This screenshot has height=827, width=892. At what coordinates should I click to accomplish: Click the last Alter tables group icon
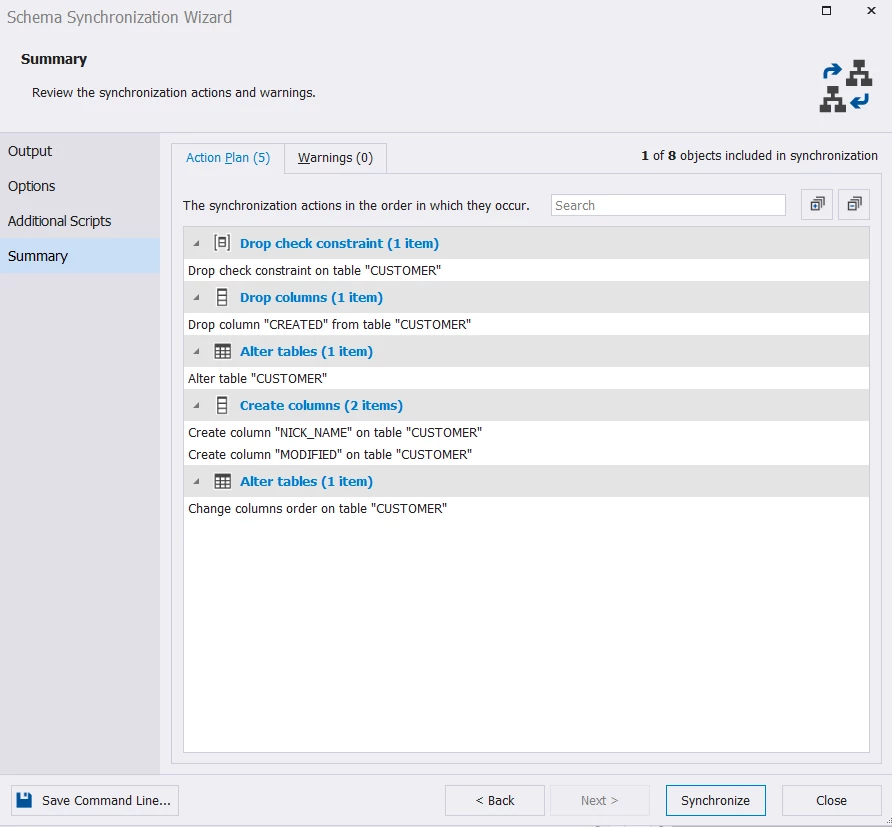tap(222, 481)
